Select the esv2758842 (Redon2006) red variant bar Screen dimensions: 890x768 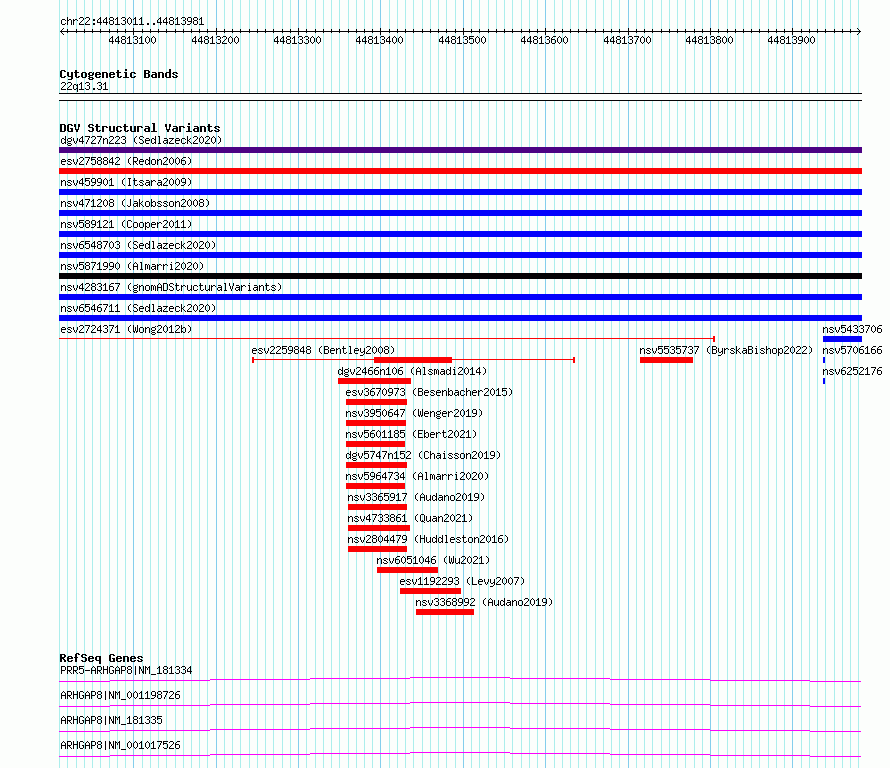click(x=460, y=171)
